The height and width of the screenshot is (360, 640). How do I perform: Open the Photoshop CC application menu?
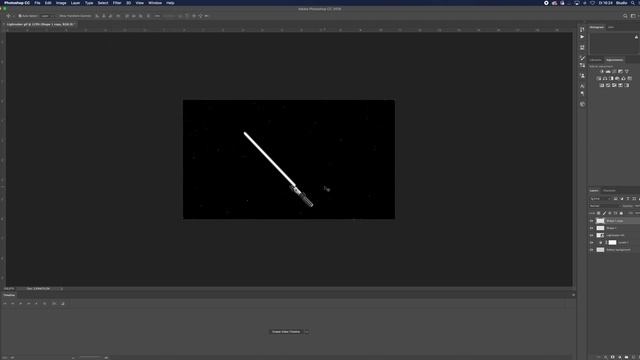pyautogui.click(x=17, y=3)
